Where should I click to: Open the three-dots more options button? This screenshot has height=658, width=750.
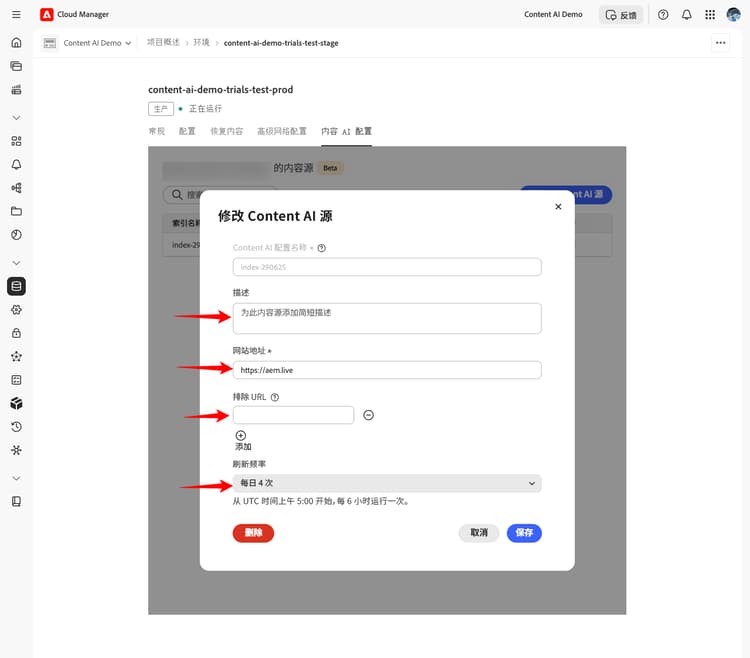(720, 43)
